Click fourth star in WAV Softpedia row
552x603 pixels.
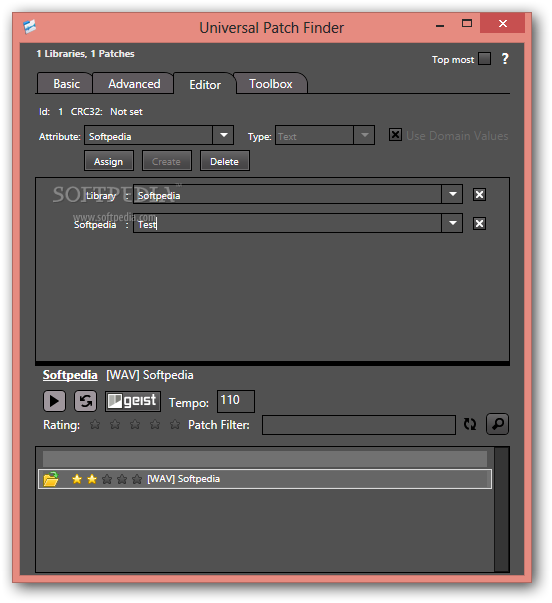tap(122, 479)
